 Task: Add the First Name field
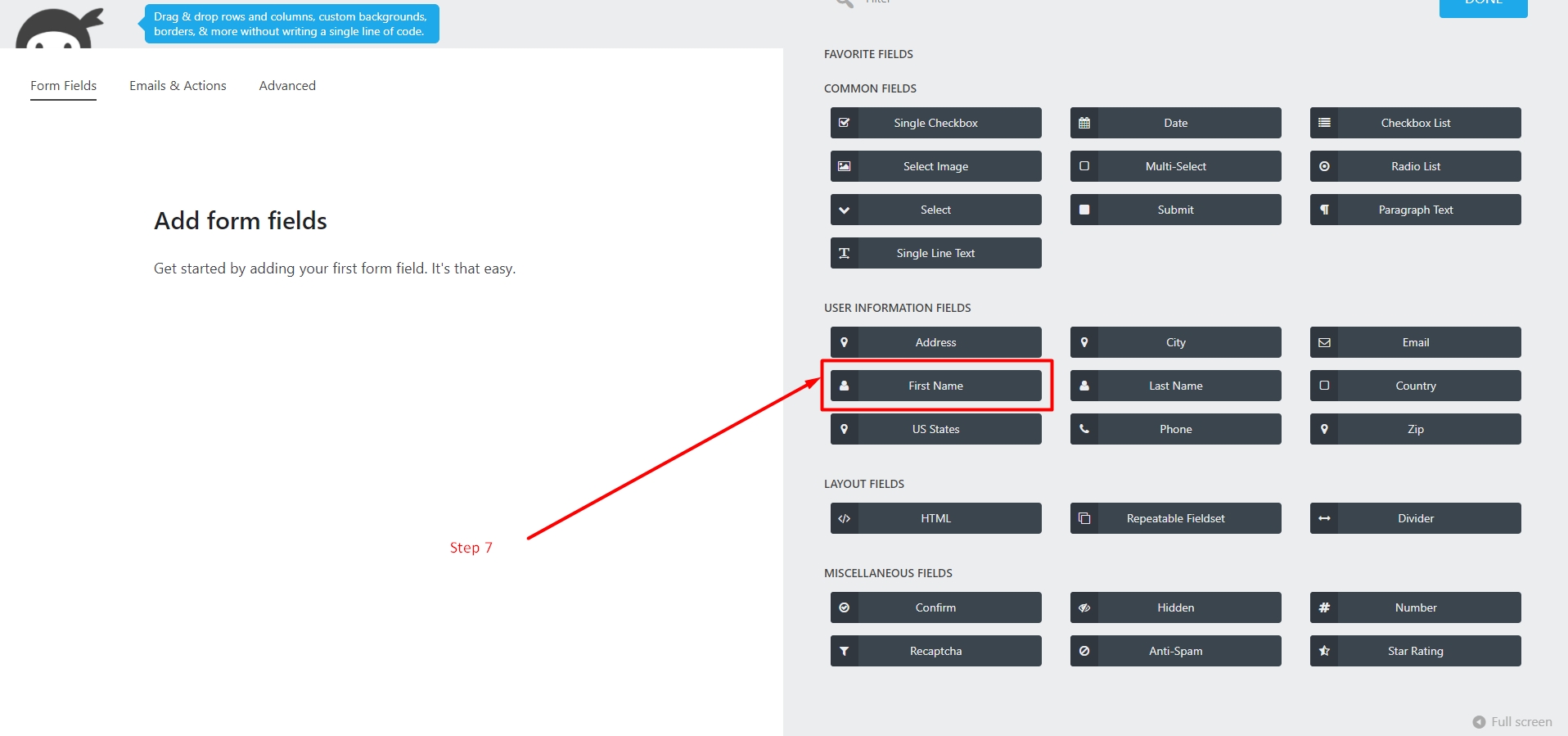tap(935, 386)
